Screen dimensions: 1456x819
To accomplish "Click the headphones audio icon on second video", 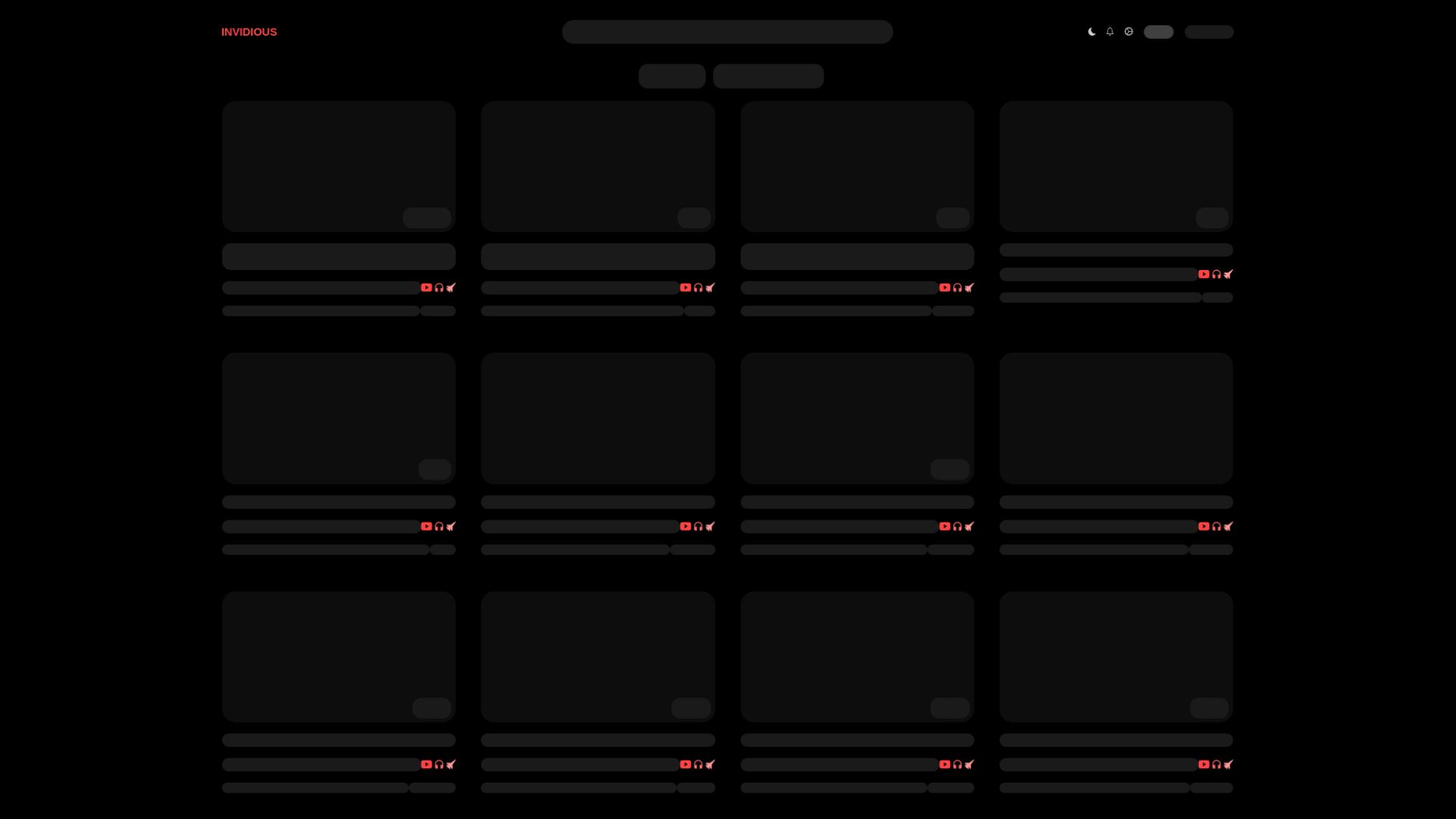I will [698, 288].
